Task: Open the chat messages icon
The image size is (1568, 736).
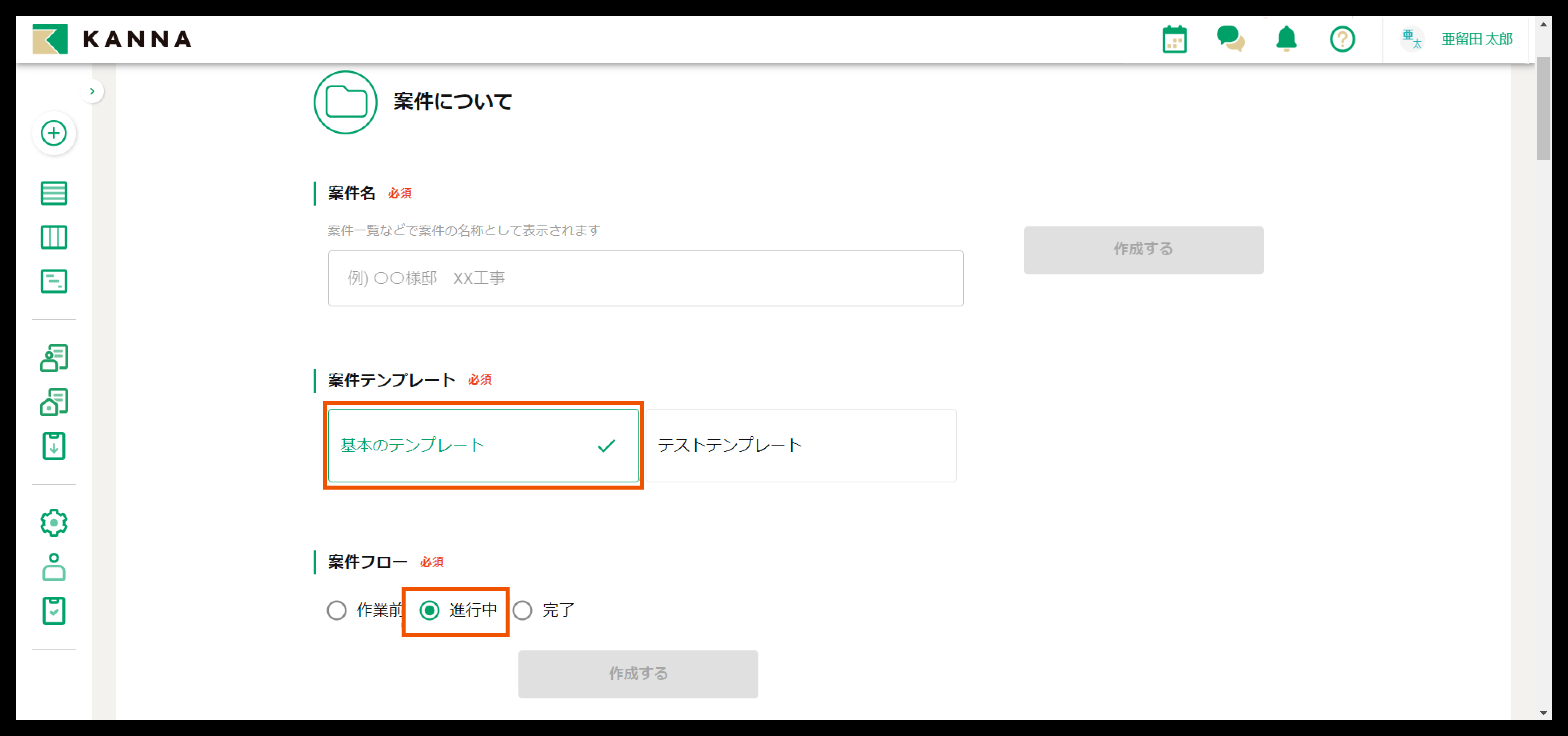Action: pos(1230,40)
